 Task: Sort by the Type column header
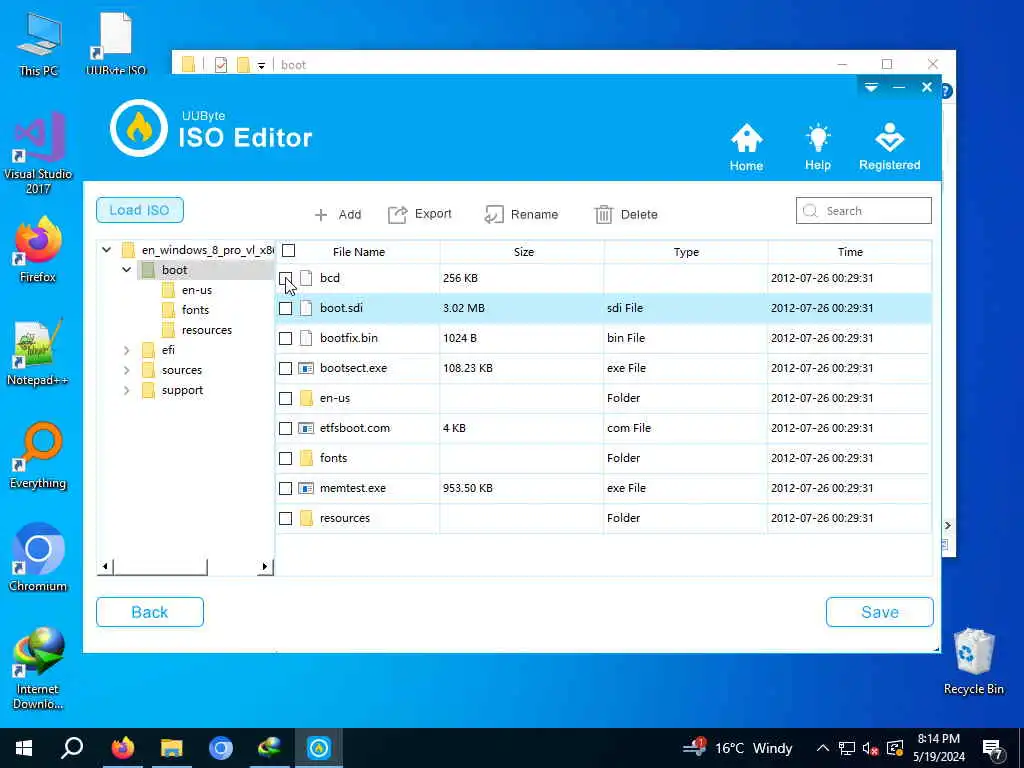click(686, 251)
